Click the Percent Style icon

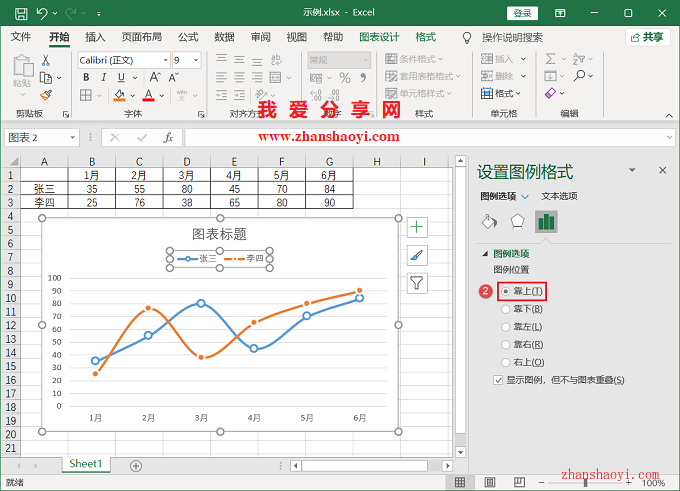tap(345, 78)
